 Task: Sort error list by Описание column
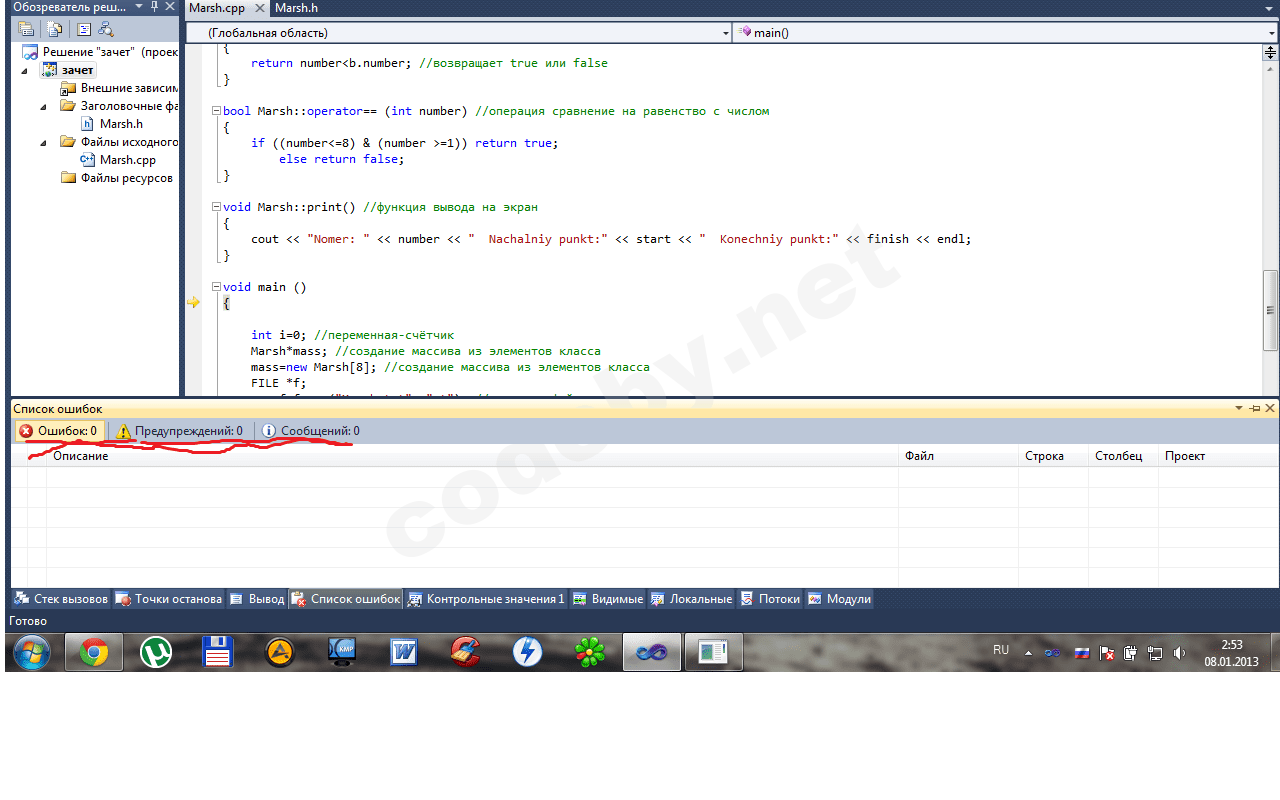pyautogui.click(x=472, y=456)
